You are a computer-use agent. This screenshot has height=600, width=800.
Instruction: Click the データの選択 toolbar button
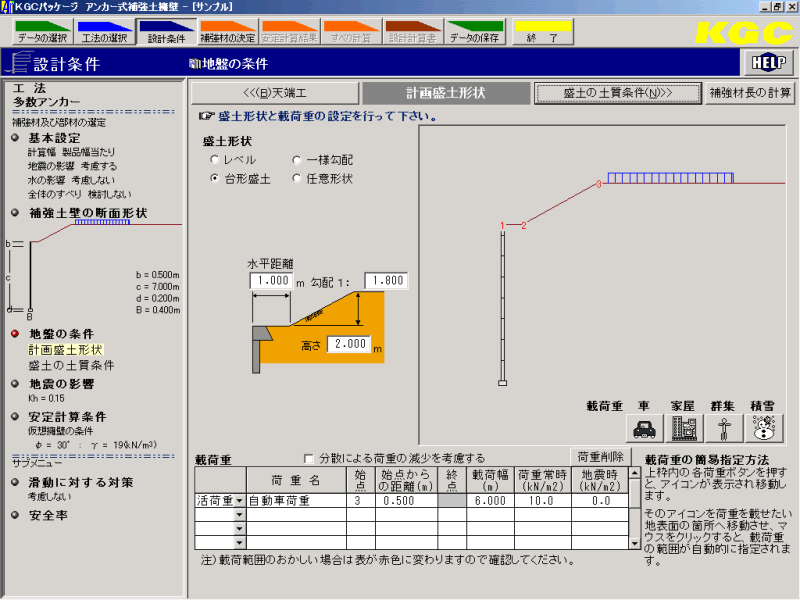tap(43, 33)
